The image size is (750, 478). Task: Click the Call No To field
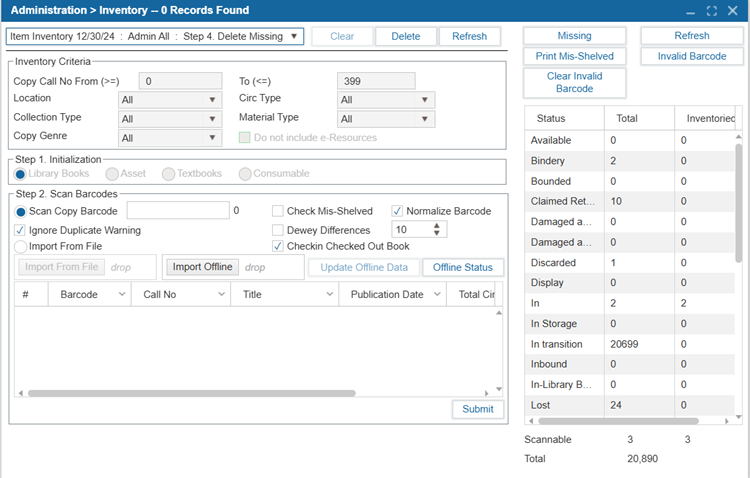376,81
